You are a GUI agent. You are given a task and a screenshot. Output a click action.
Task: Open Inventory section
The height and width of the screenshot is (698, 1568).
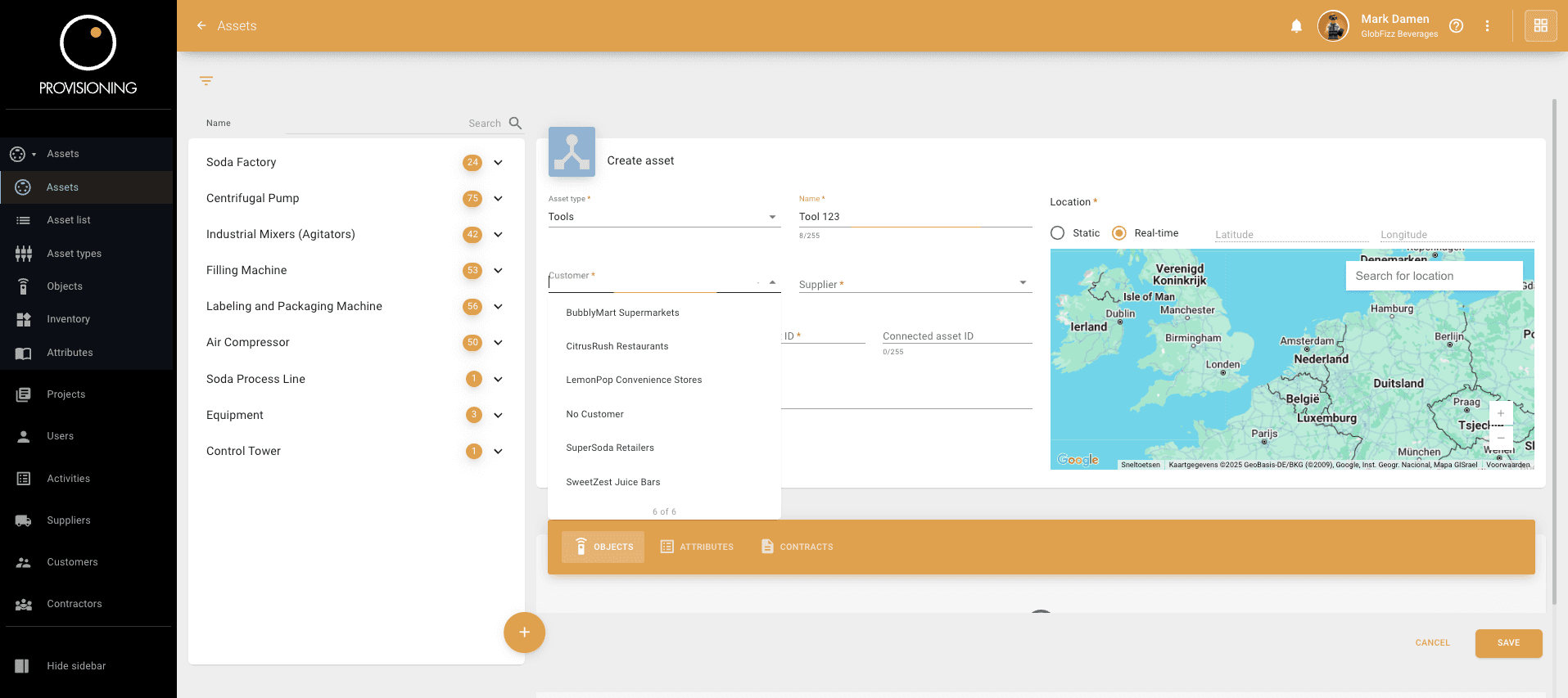point(87,319)
